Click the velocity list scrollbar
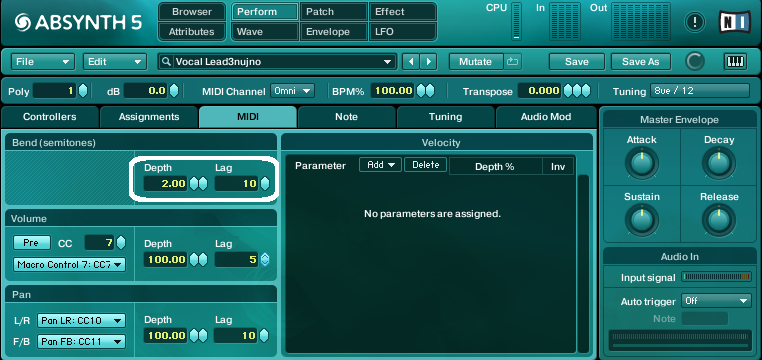The image size is (762, 360). (583, 263)
